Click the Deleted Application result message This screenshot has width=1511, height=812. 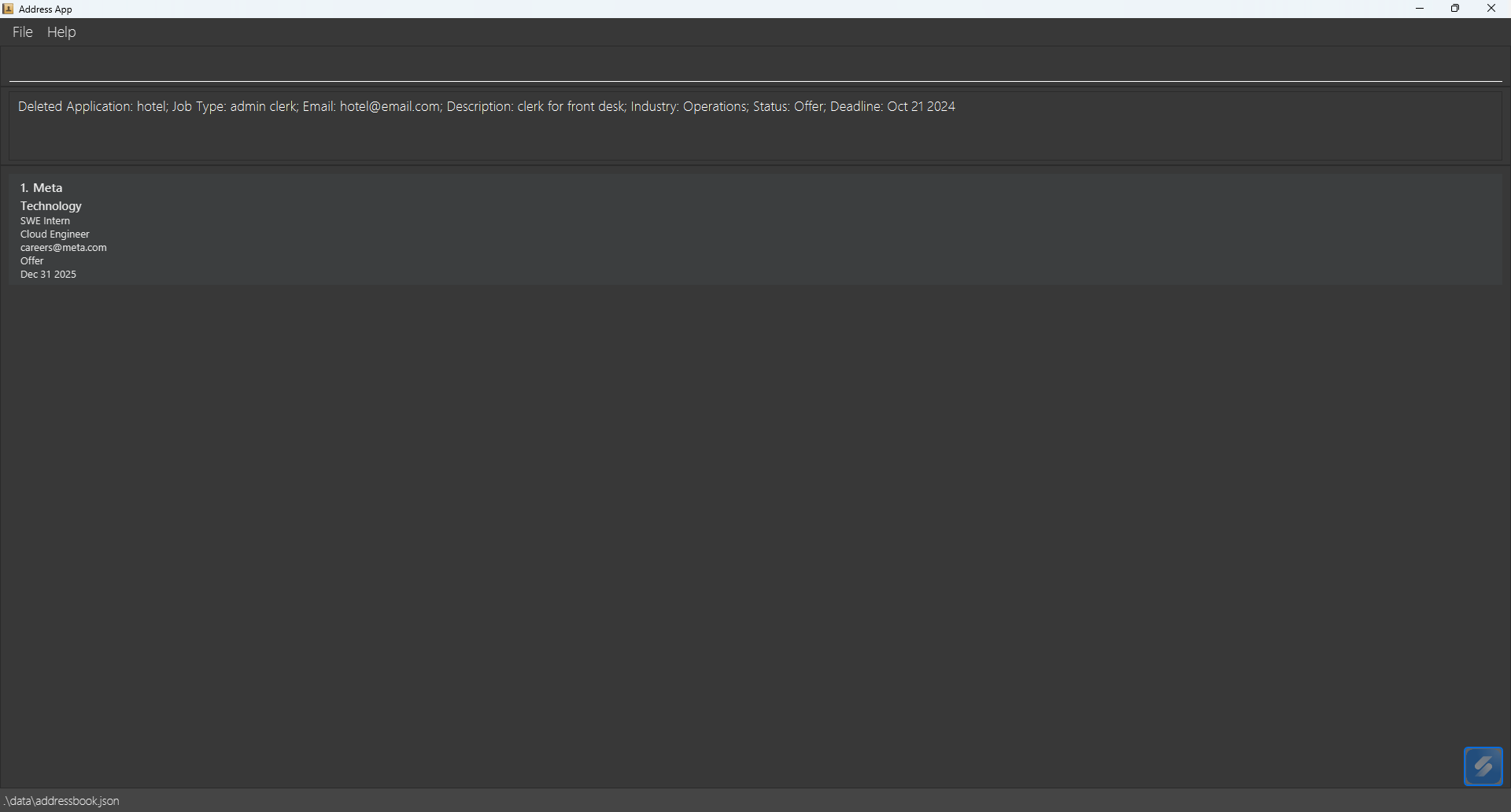pyautogui.click(x=486, y=106)
